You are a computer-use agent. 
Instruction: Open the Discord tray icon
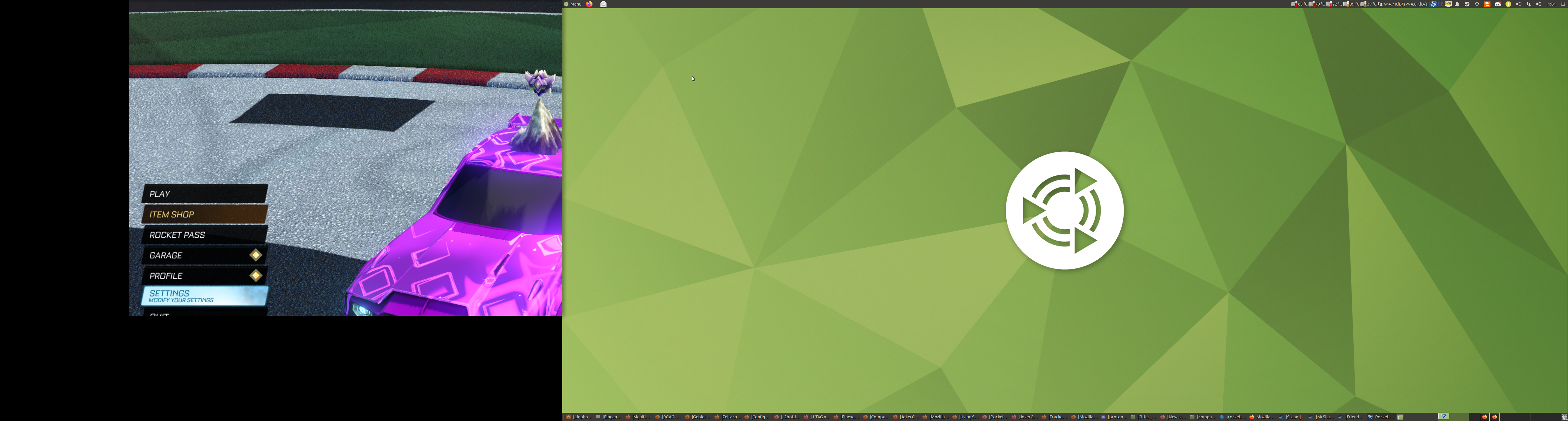pos(1497,4)
